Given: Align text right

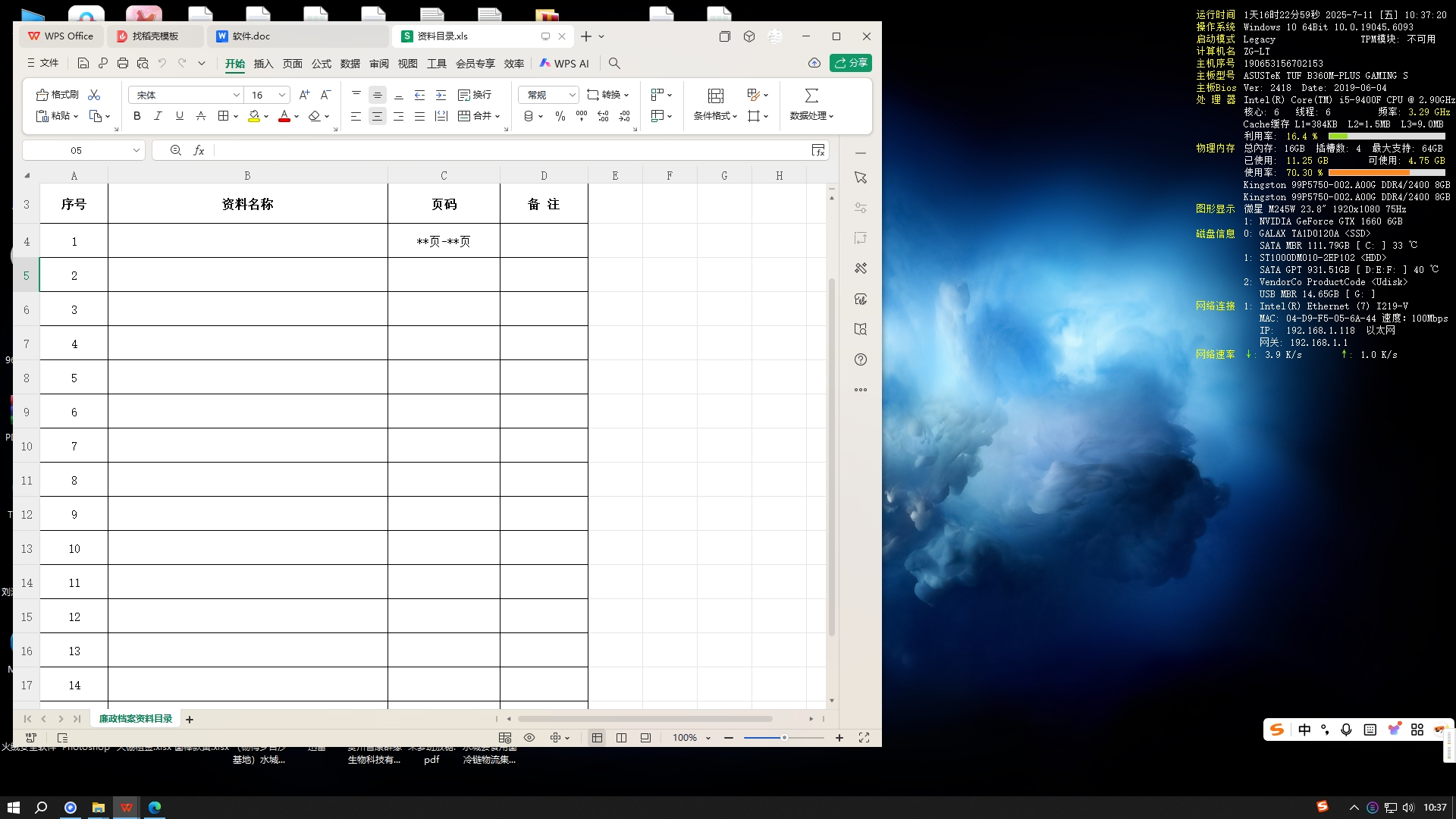Looking at the screenshot, I should [x=398, y=116].
